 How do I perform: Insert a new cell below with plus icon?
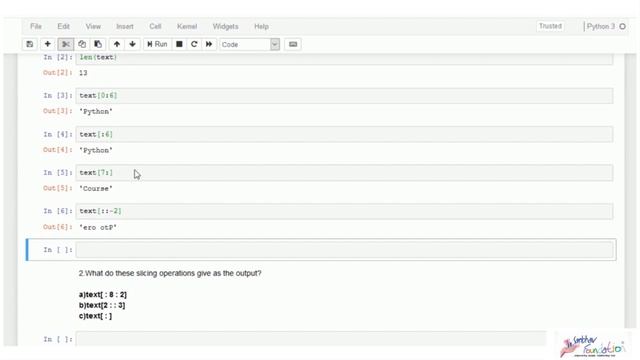[47, 44]
